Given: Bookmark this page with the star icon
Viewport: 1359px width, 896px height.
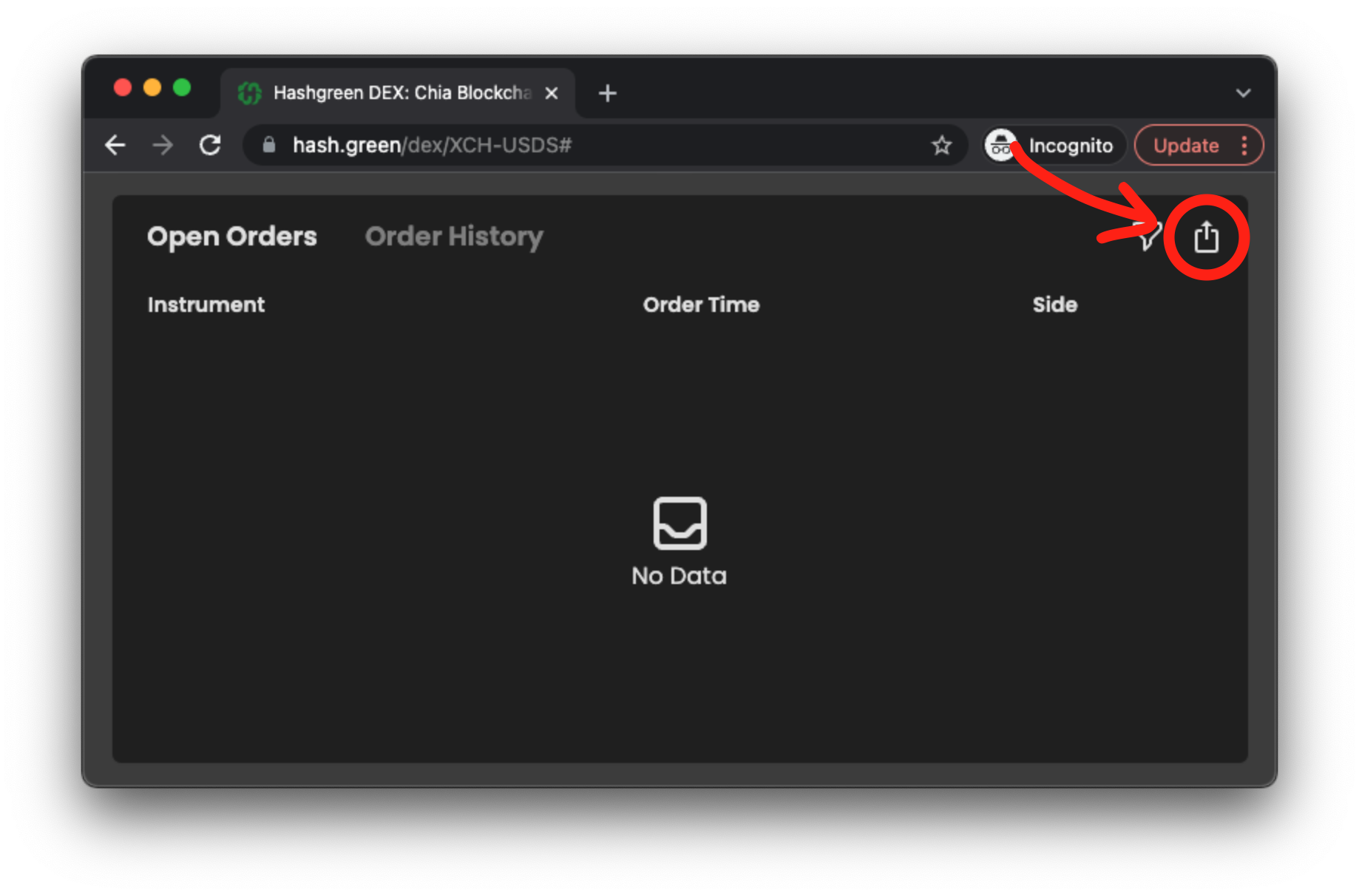Looking at the screenshot, I should (941, 145).
